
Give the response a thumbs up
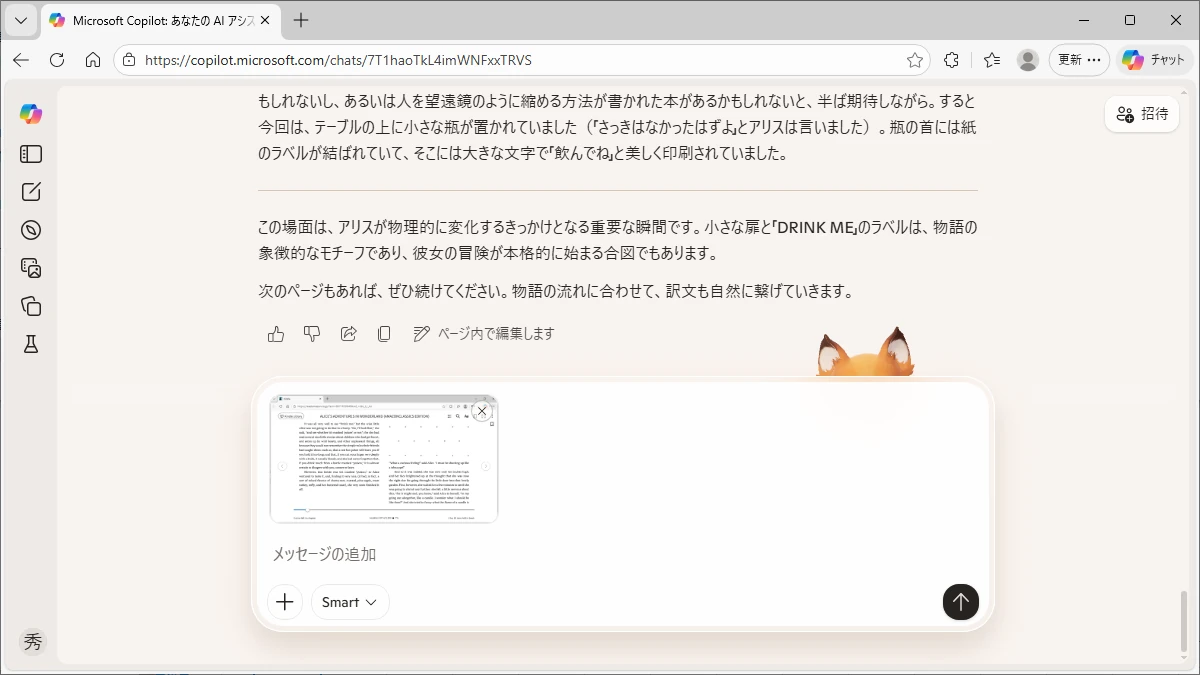point(276,334)
